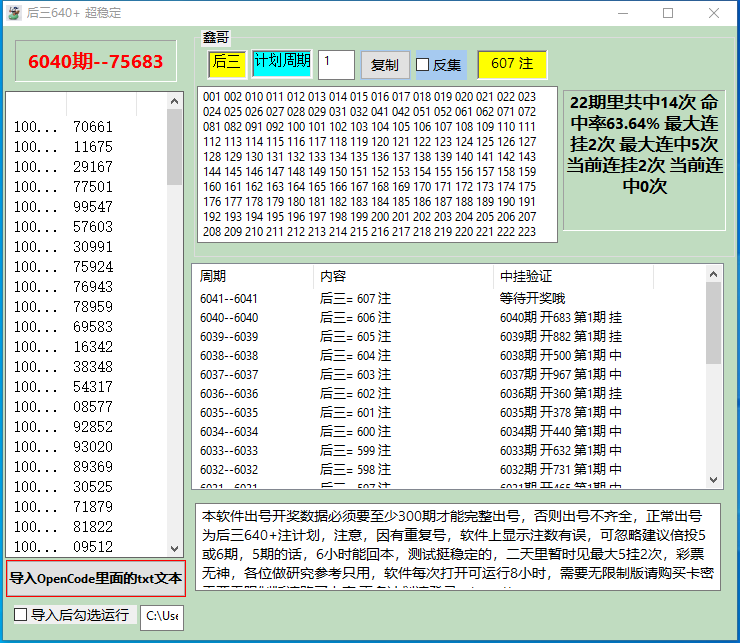The height and width of the screenshot is (643, 740).
Task: Select draw number 54317 in list
Action: click(x=93, y=387)
